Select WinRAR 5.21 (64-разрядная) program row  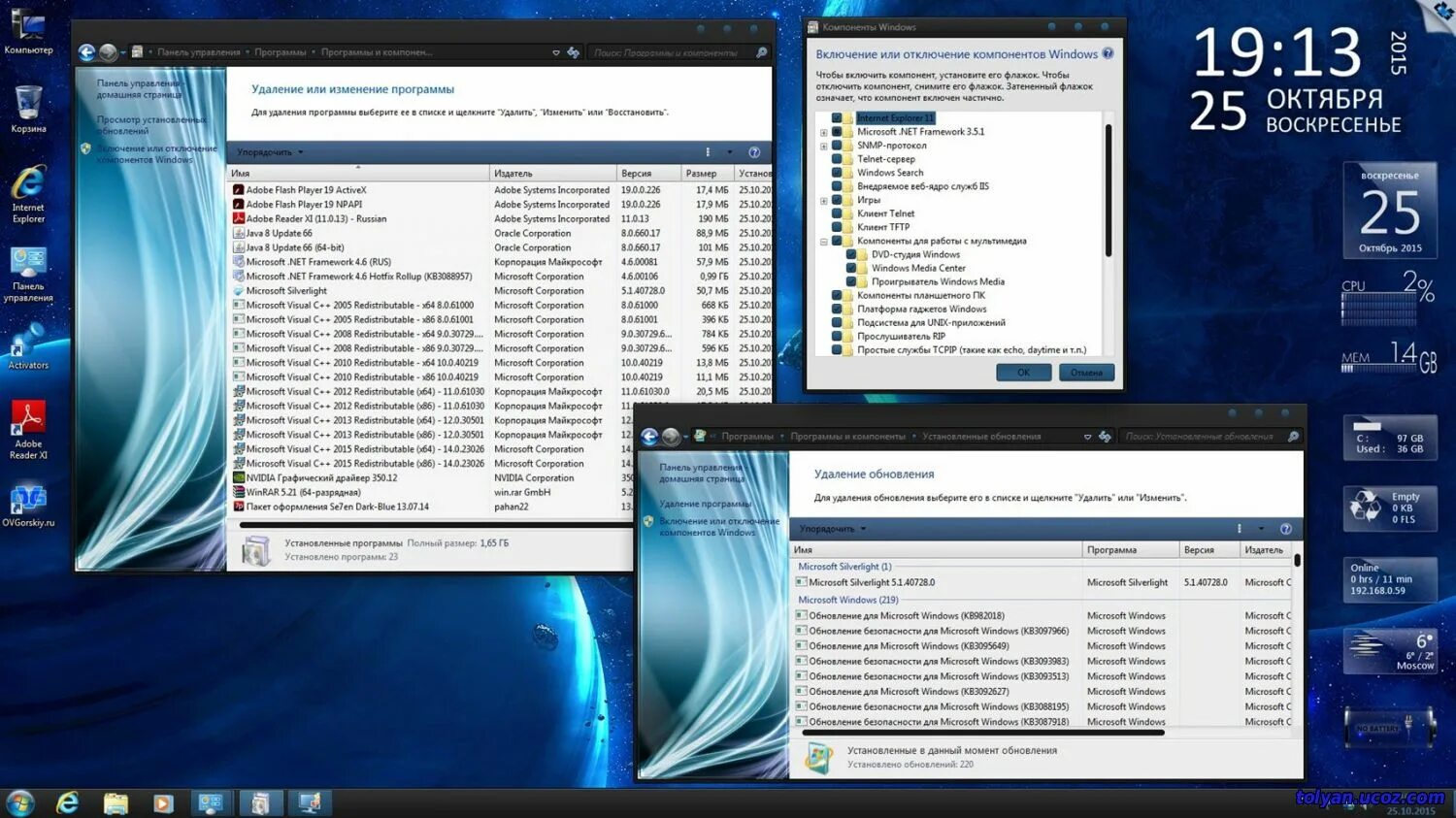click(432, 493)
